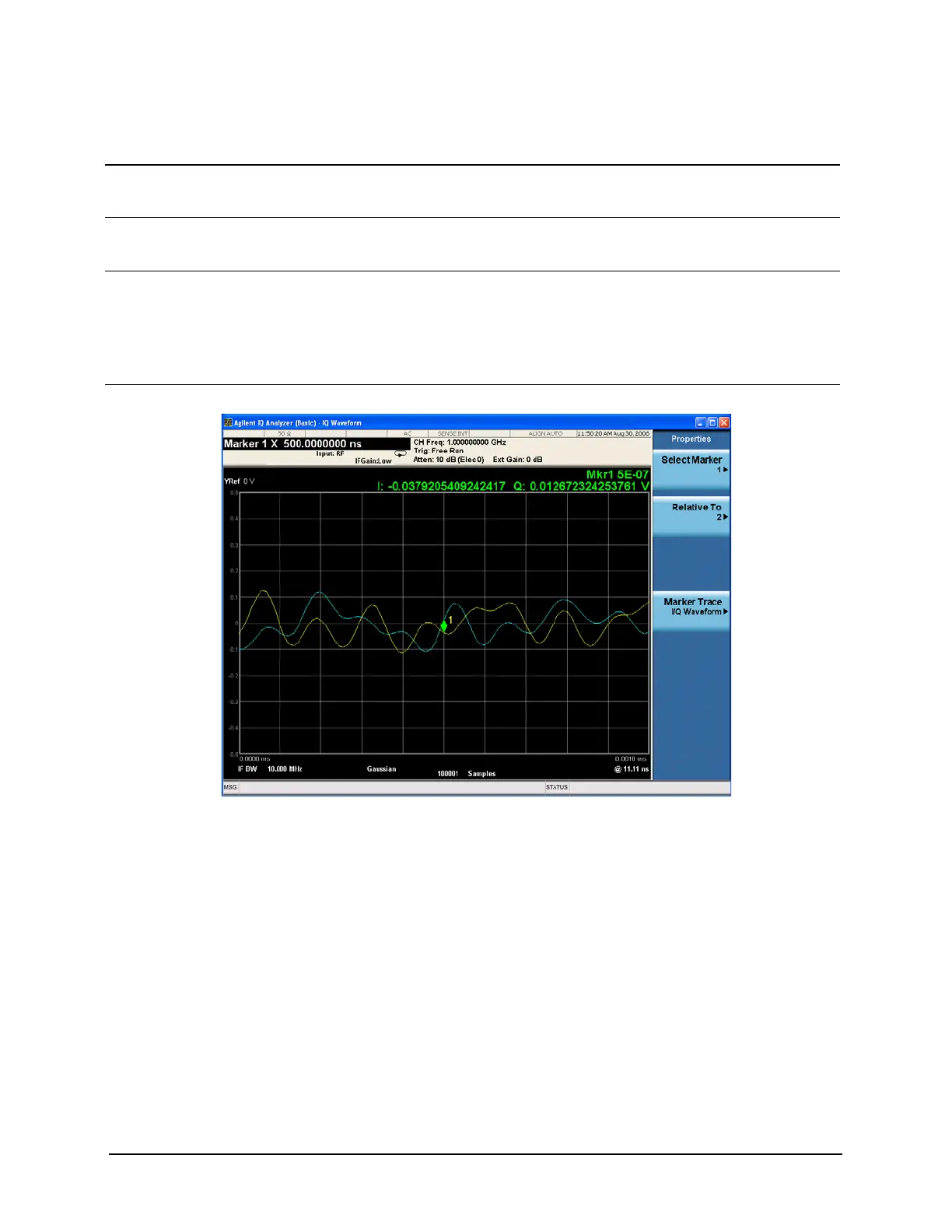Click the Ext Gain: 0 dB readout
This screenshot has height=1232, width=952.
coord(517,460)
